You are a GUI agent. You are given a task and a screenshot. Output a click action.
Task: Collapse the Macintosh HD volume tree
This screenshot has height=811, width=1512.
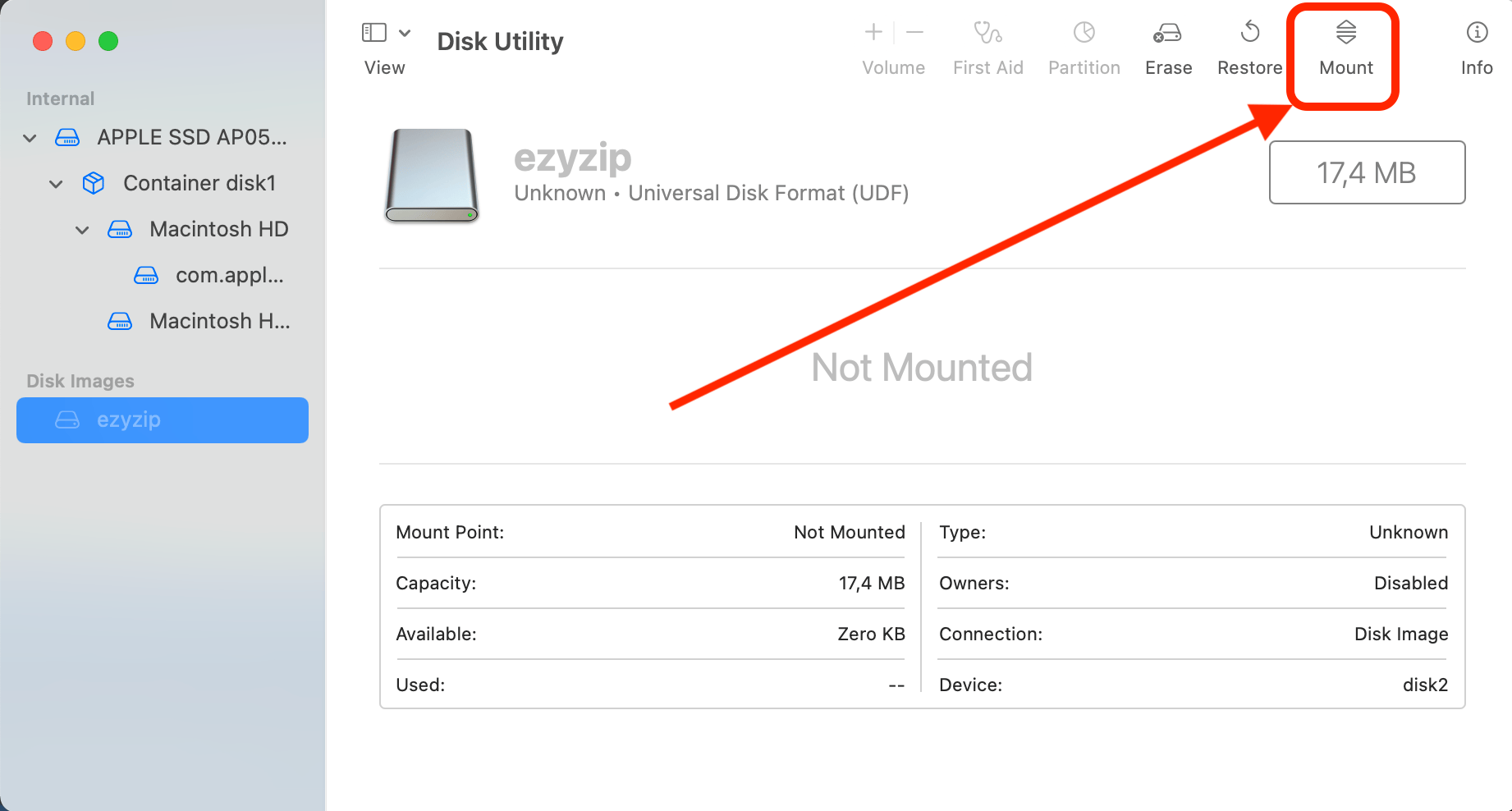click(x=81, y=229)
